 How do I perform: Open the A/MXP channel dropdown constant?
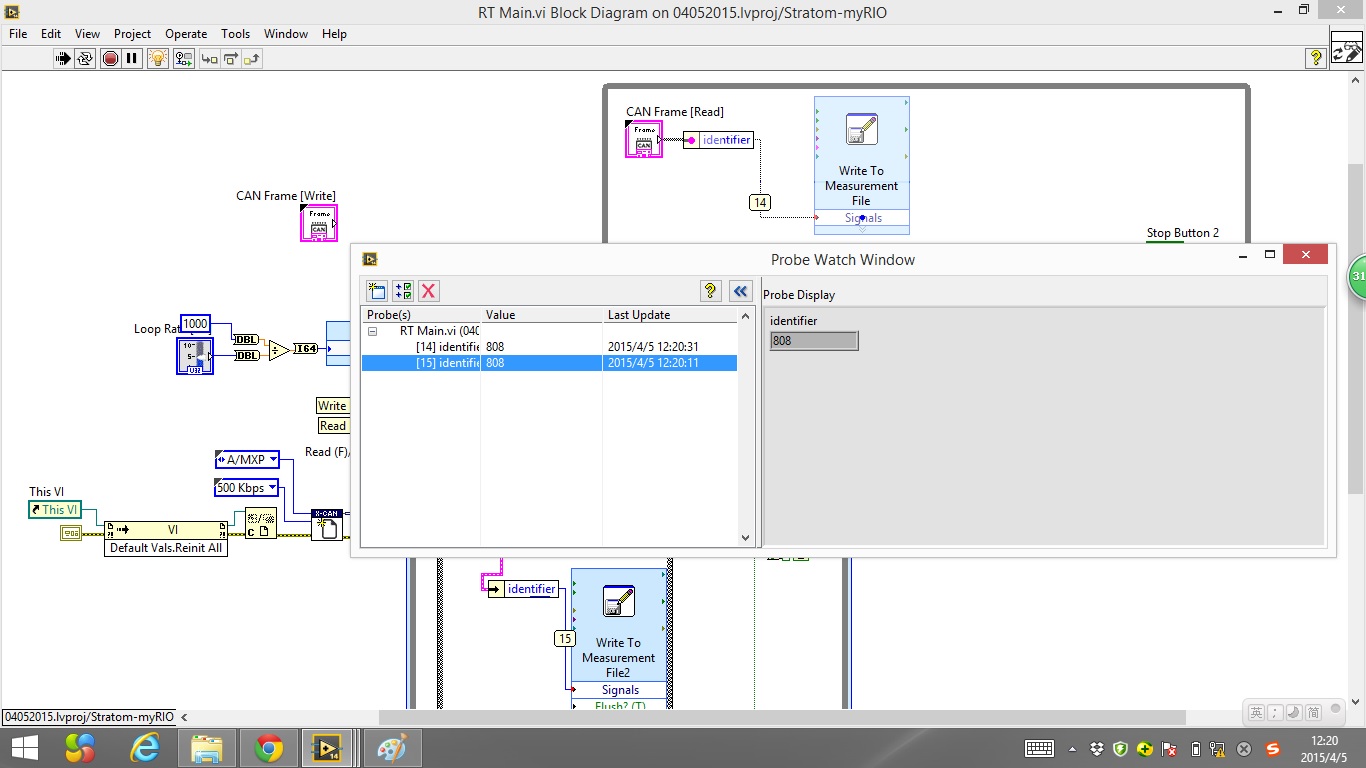[x=247, y=460]
